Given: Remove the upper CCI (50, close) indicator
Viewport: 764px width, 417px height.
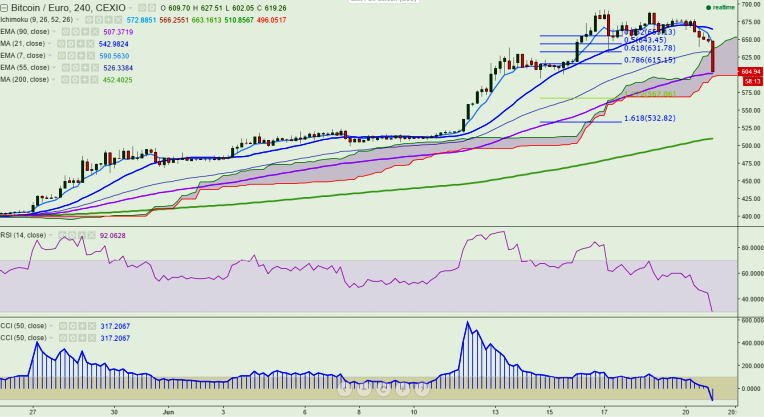Looking at the screenshot, I should click(92, 326).
